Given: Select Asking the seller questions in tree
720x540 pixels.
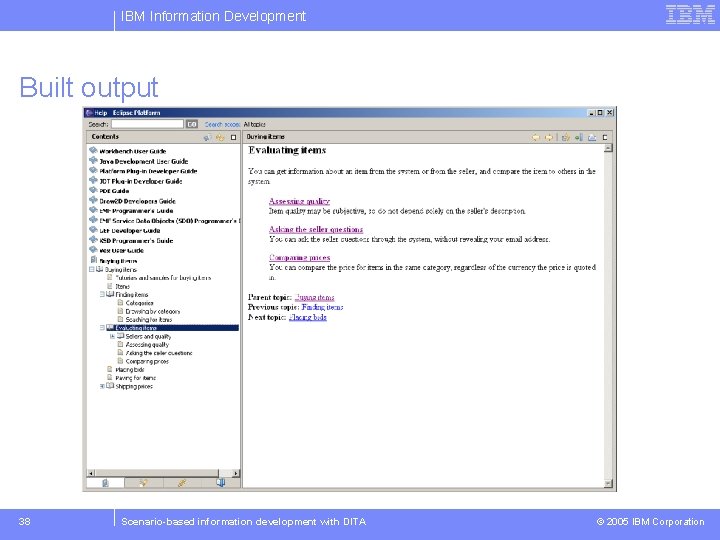Looking at the screenshot, I should coord(159,353).
